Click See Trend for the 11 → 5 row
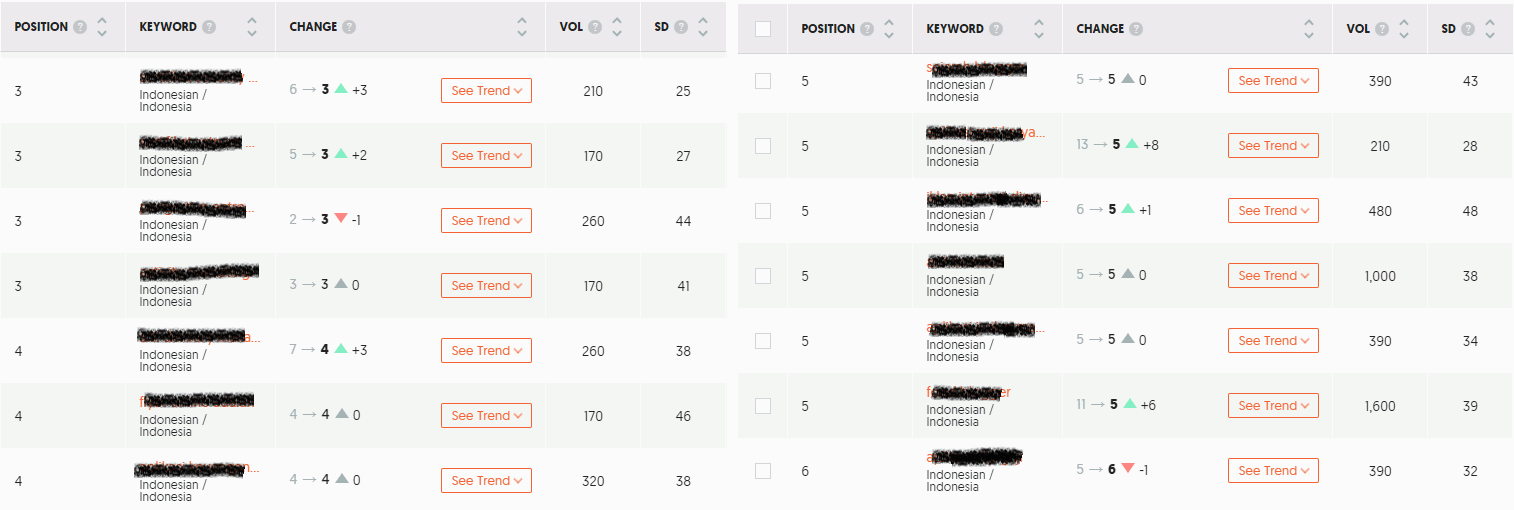This screenshot has width=1514, height=510. tap(1273, 406)
